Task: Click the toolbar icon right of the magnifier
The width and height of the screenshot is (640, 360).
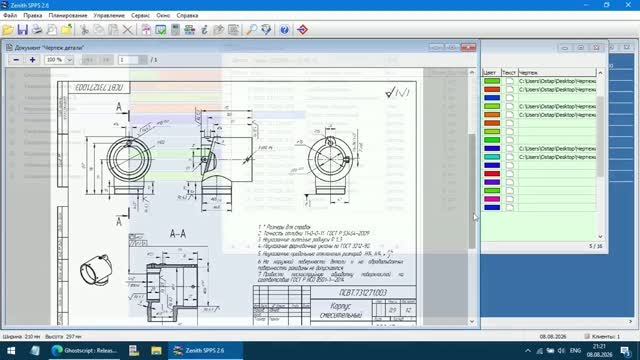Action: 266,30
